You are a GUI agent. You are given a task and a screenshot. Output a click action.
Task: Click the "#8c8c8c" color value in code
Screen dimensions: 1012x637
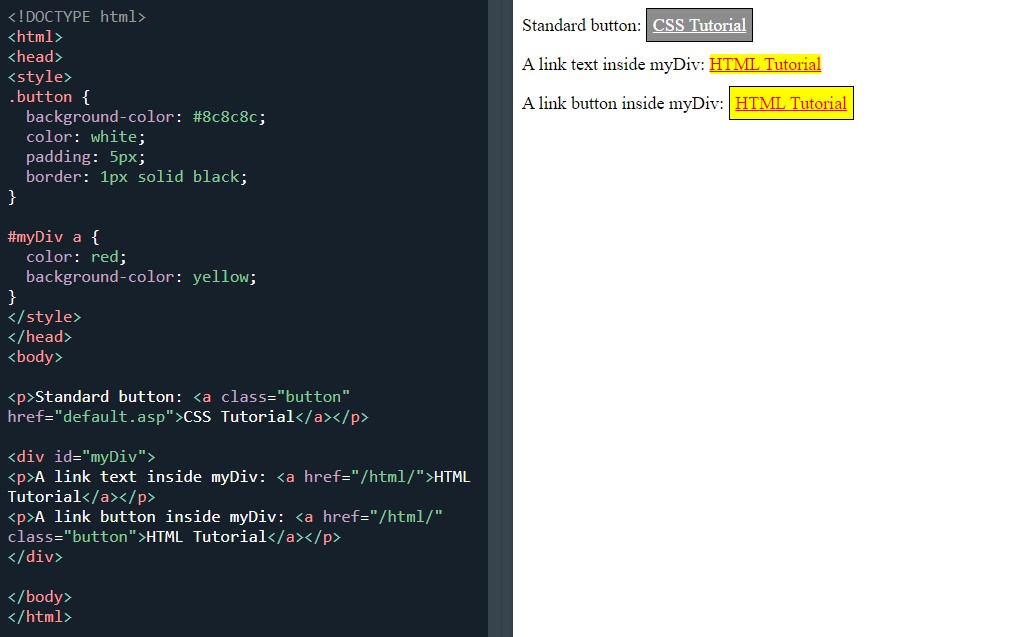[x=229, y=117]
